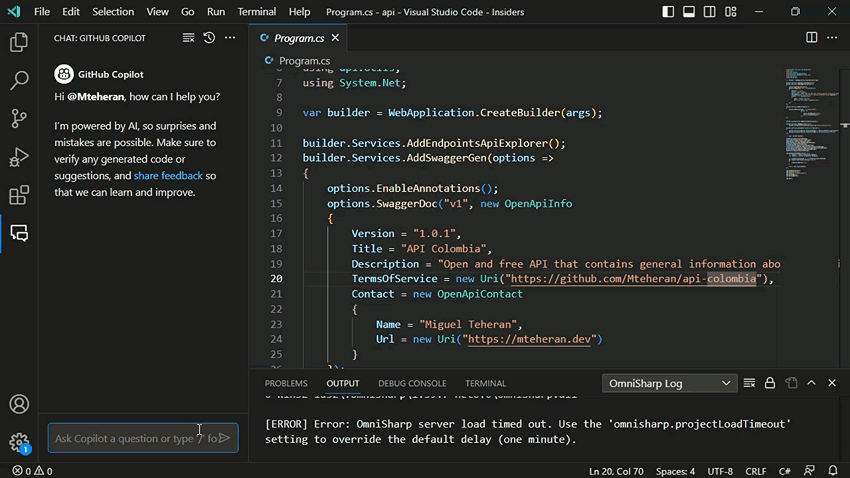
Task: Select the Chat view icon in activity bar
Action: [x=19, y=233]
